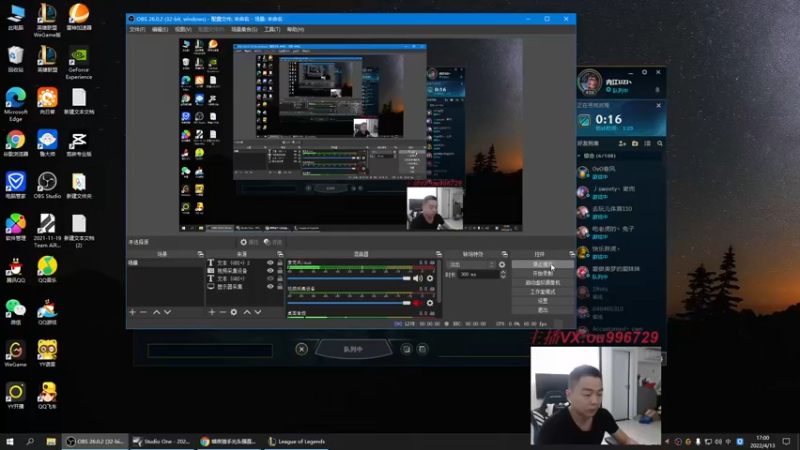This screenshot has width=800, height=450.
Task: Toggle visibility of 文本 (GDI+) 2 source
Action: [270, 263]
